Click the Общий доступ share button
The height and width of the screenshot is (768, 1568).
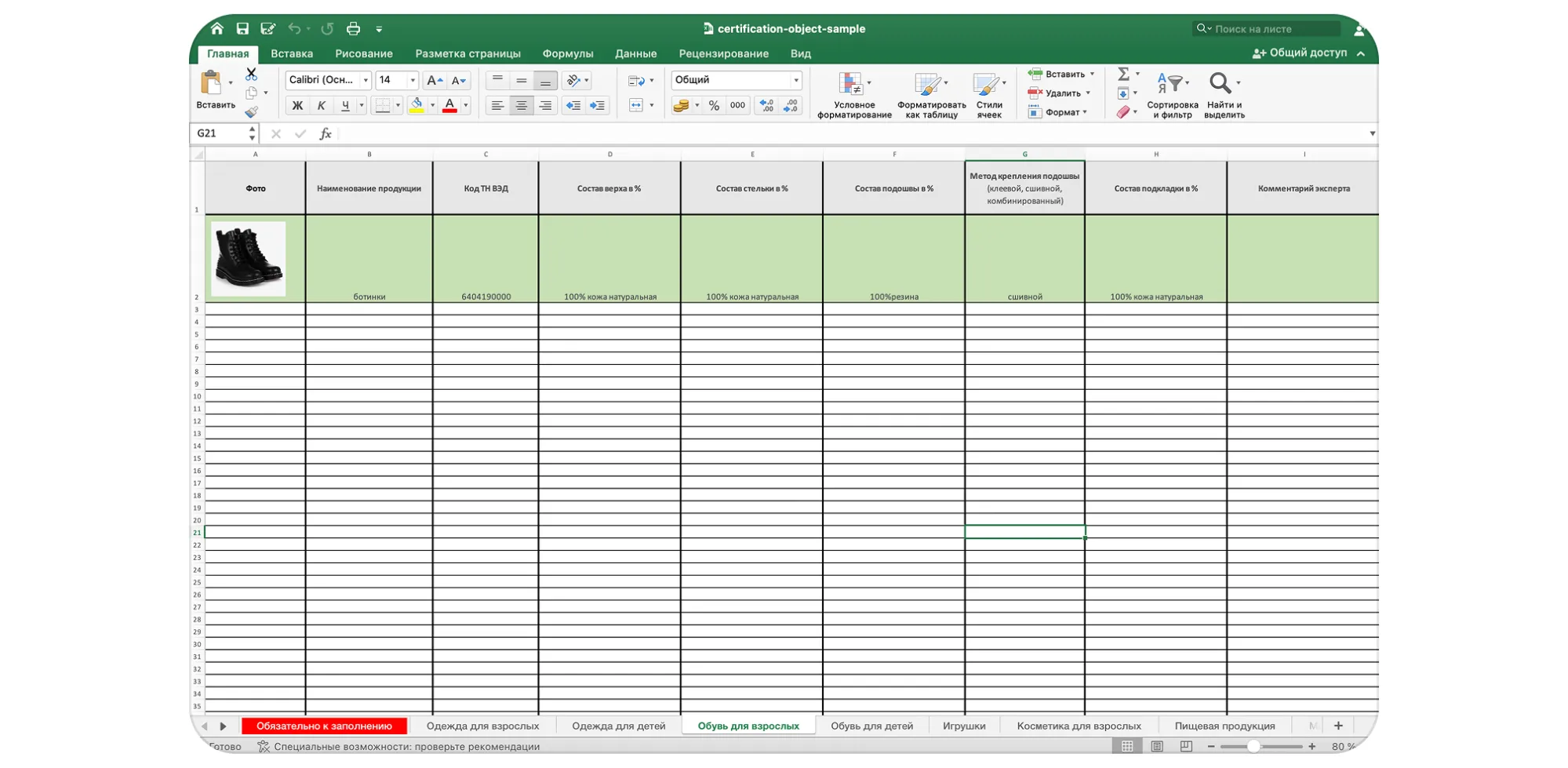pyautogui.click(x=1300, y=53)
